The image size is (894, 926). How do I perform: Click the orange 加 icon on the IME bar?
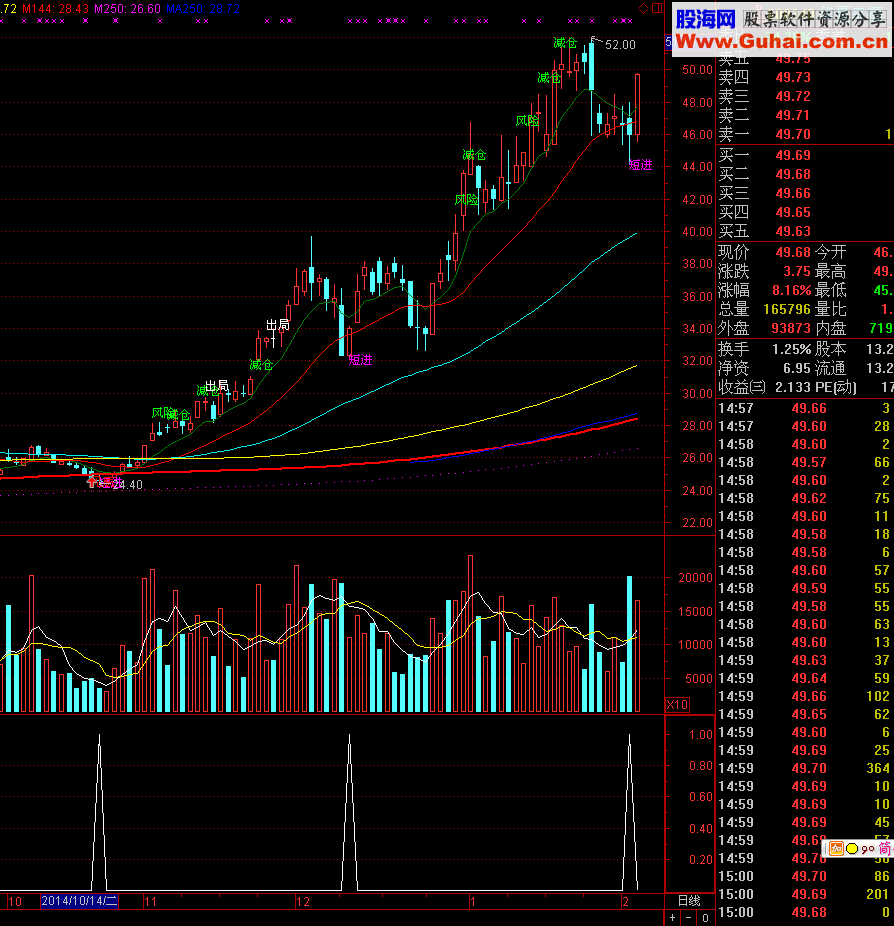coord(836,849)
